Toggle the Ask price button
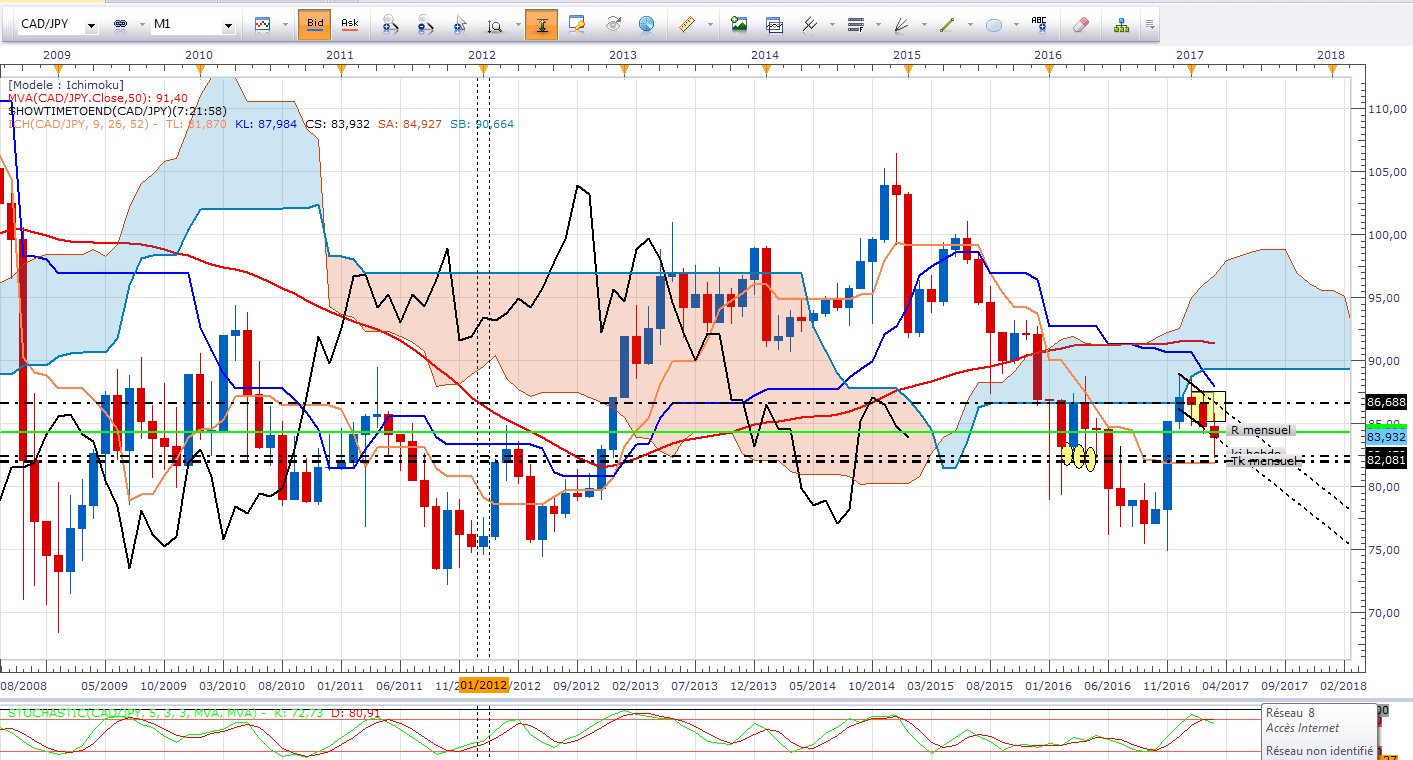1413x760 pixels. click(x=349, y=23)
